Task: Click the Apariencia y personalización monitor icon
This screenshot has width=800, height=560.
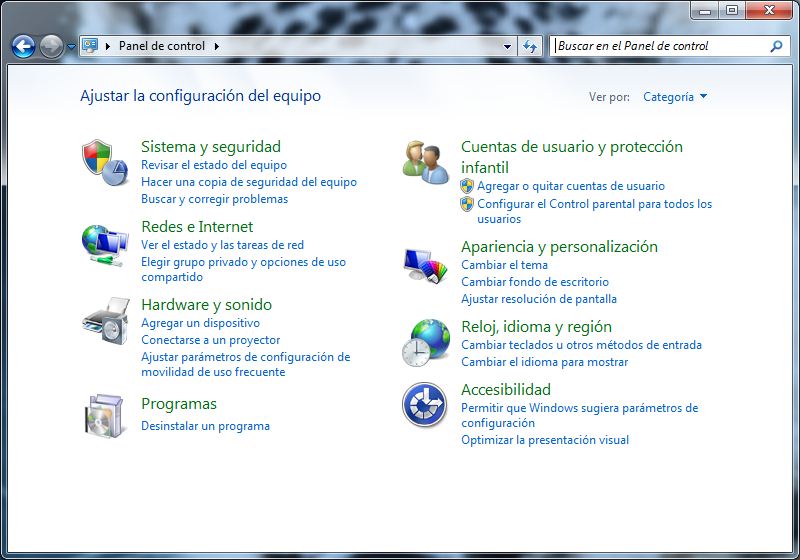Action: point(425,264)
